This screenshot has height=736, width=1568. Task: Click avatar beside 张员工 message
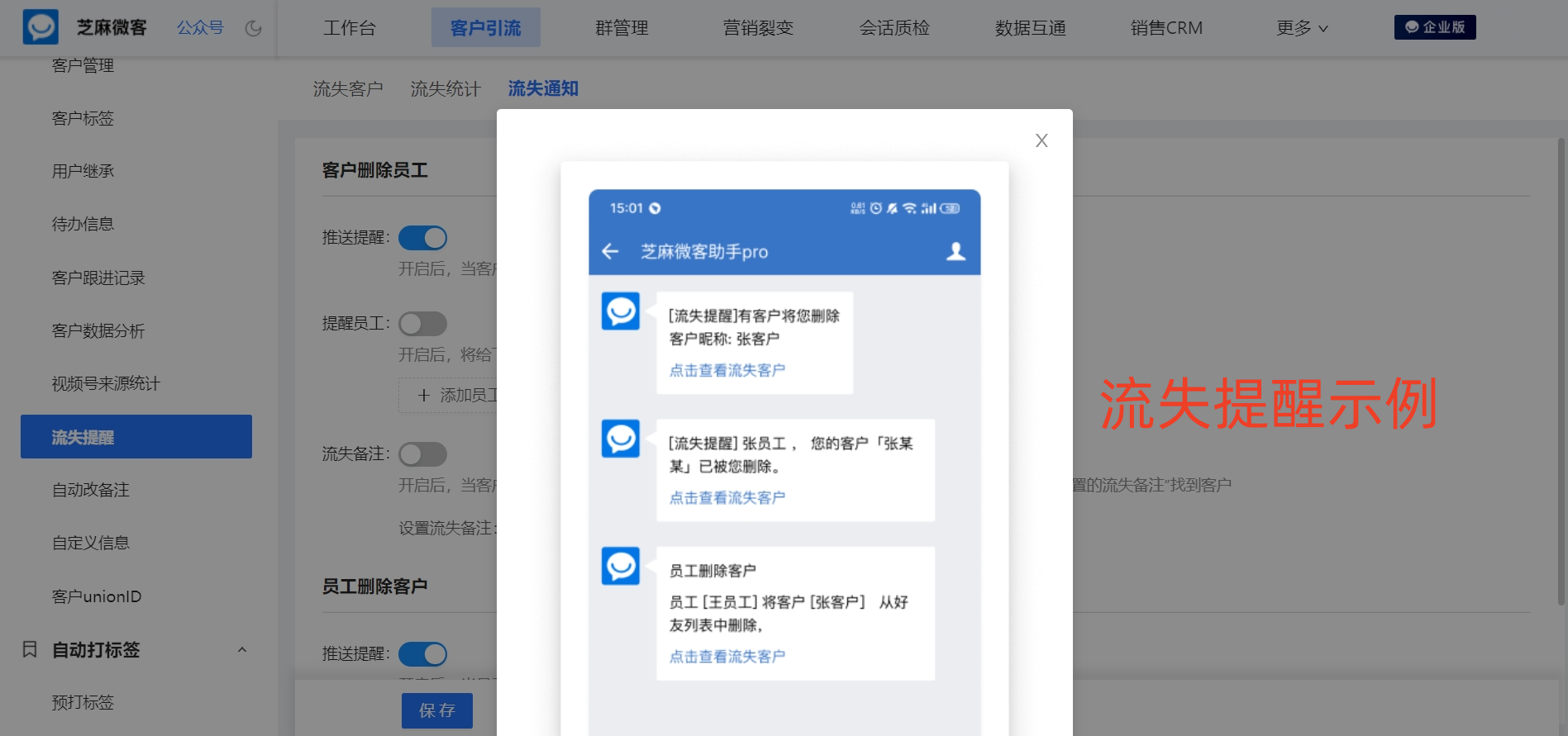point(621,439)
